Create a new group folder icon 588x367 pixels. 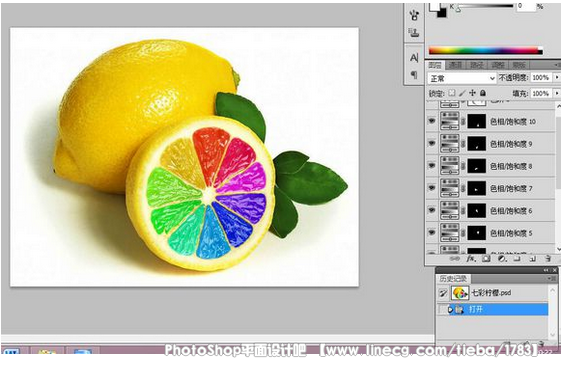pos(517,259)
